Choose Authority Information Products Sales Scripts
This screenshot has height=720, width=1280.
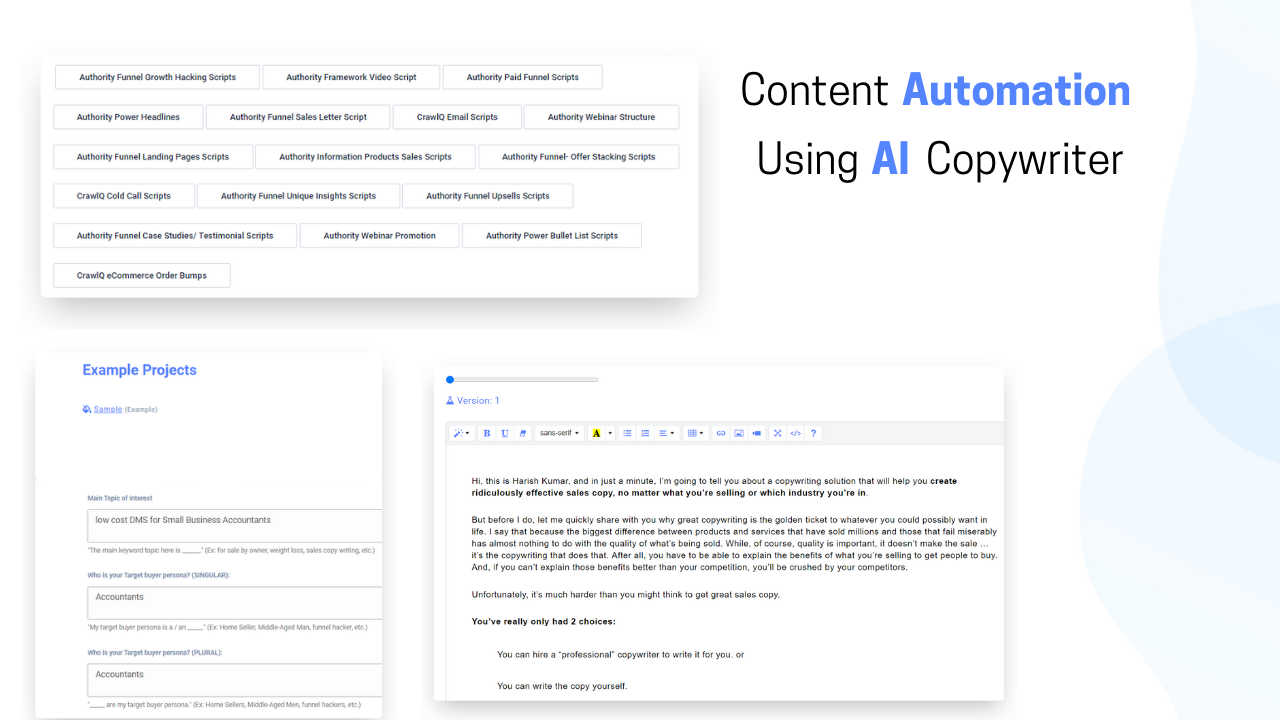pos(365,157)
